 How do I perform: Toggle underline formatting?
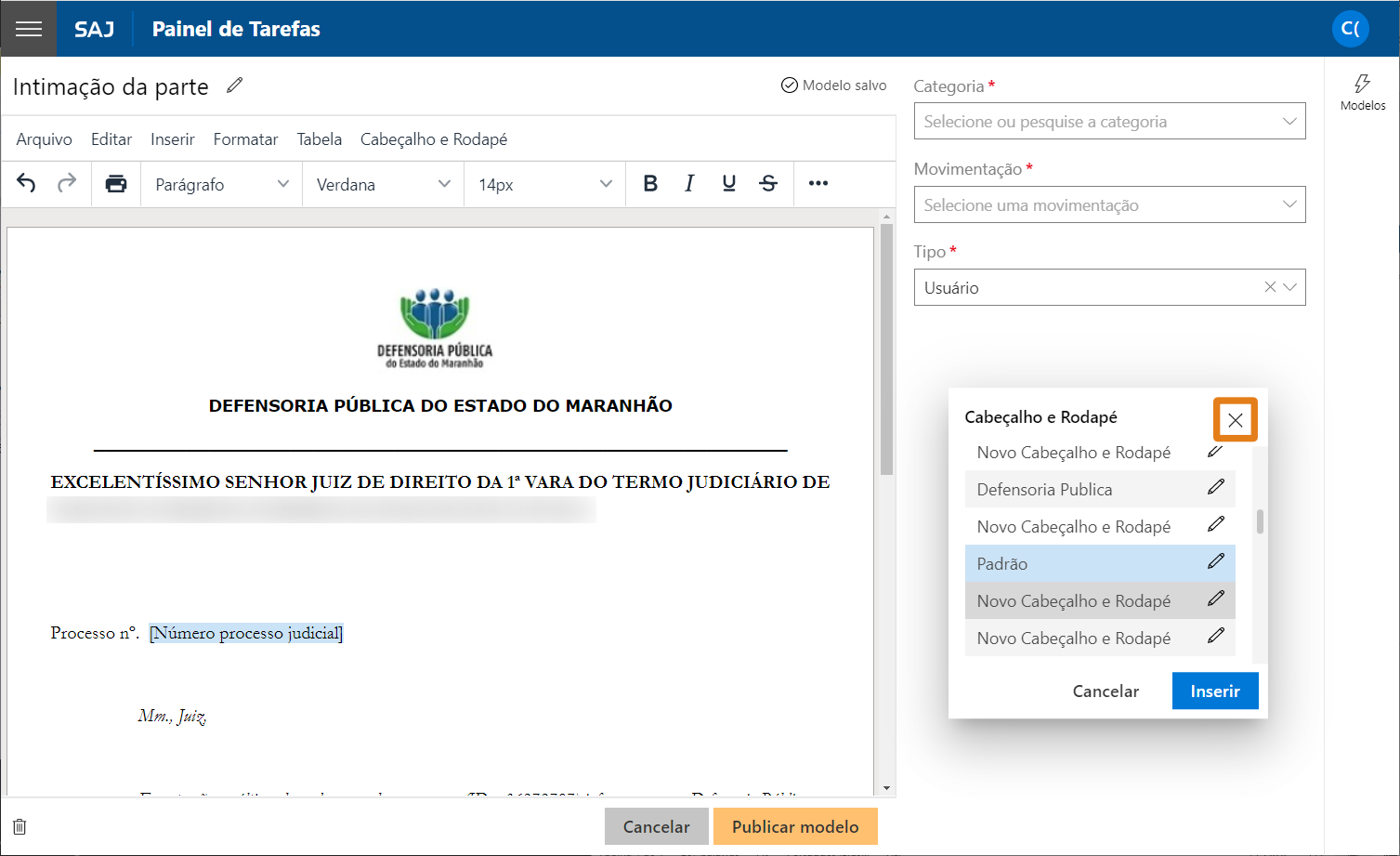tap(729, 183)
